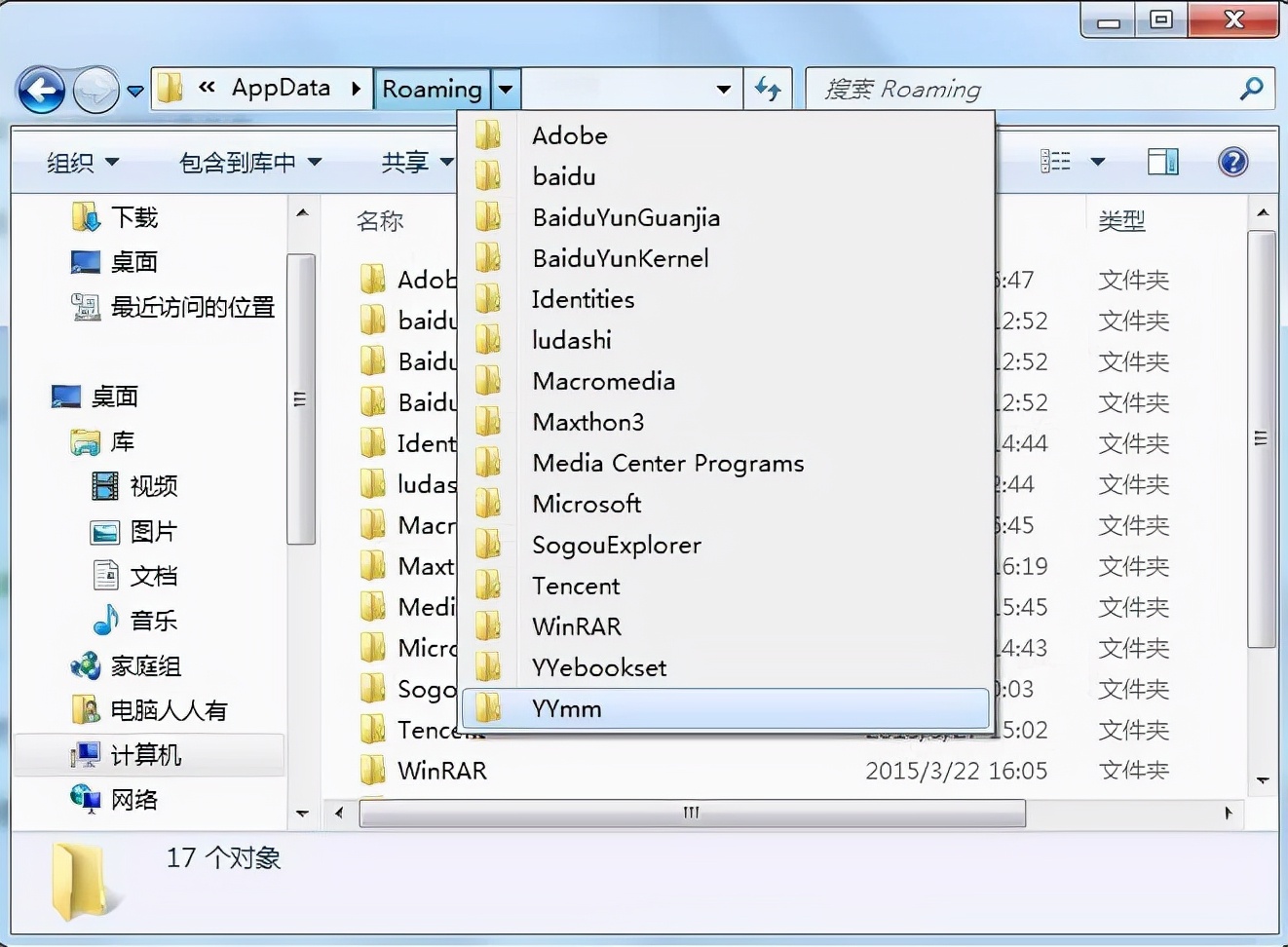The height and width of the screenshot is (947, 1288).
Task: Choose SogouExplorer in the dropdown list
Action: [727, 545]
